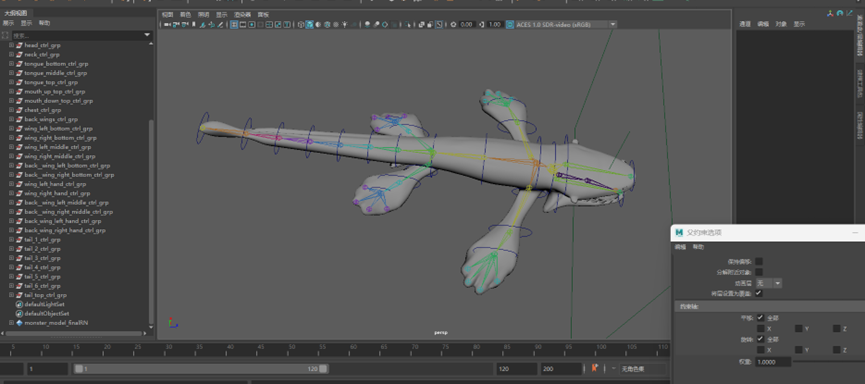The width and height of the screenshot is (865, 384).
Task: Expand chest_ctrl_grp node in outliner
Action: pos(11,110)
